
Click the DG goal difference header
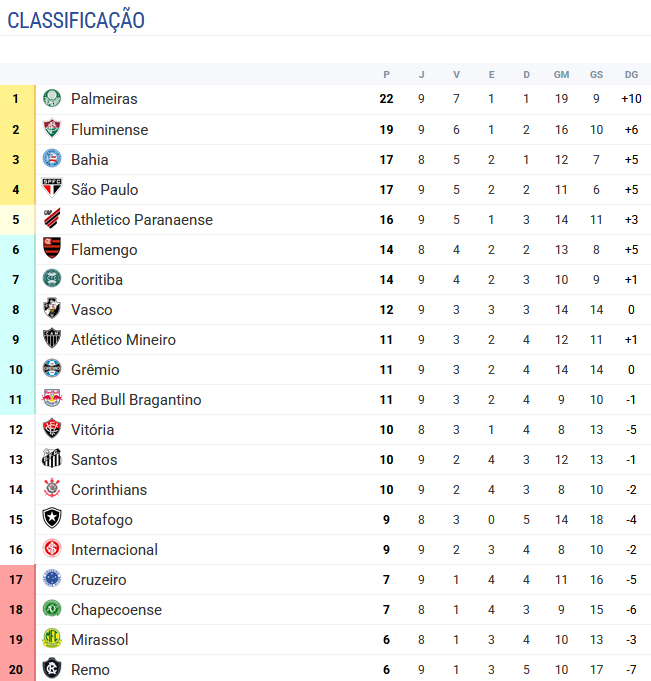tap(631, 75)
